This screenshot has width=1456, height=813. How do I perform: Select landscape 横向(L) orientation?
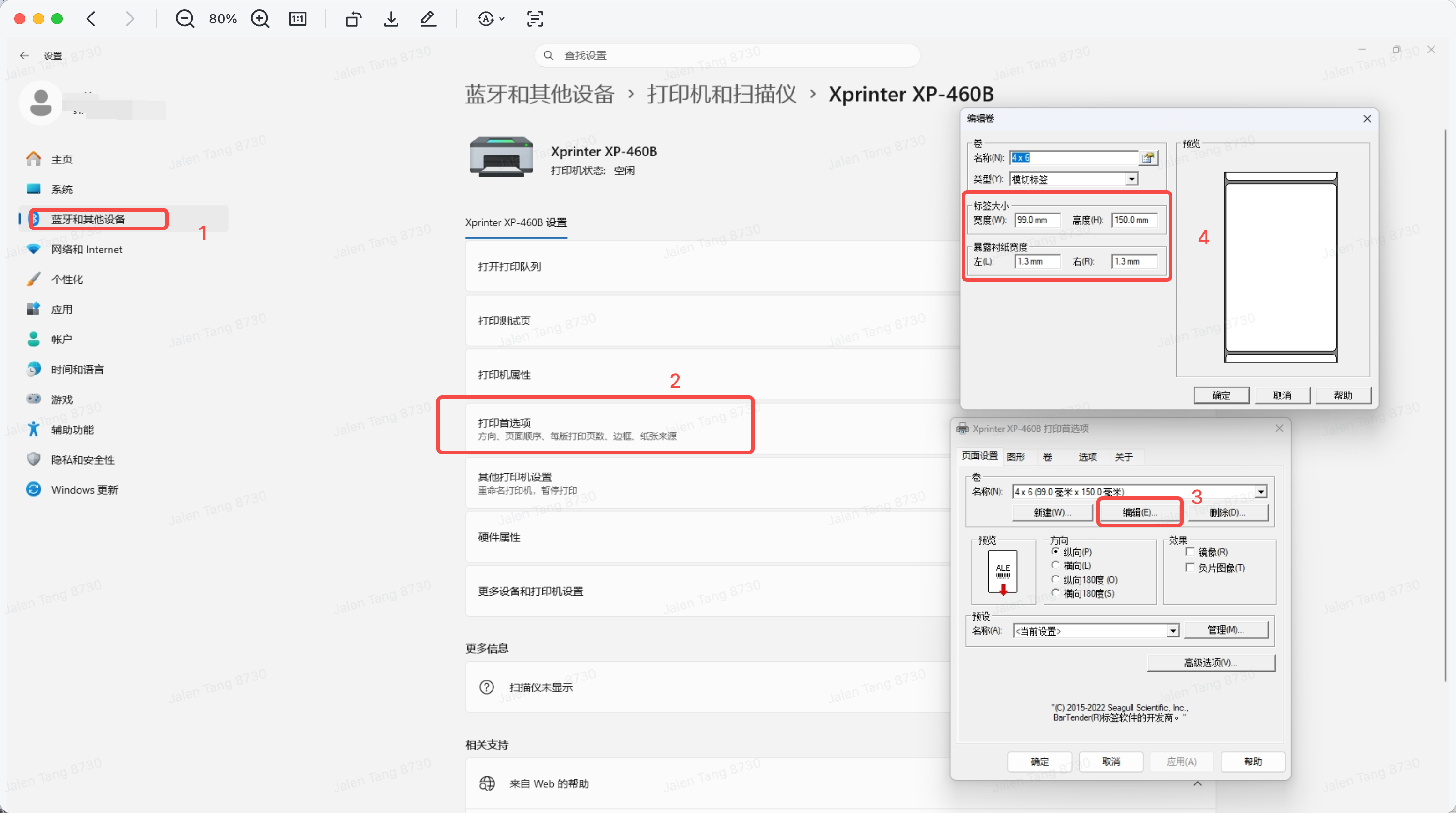click(x=1055, y=565)
